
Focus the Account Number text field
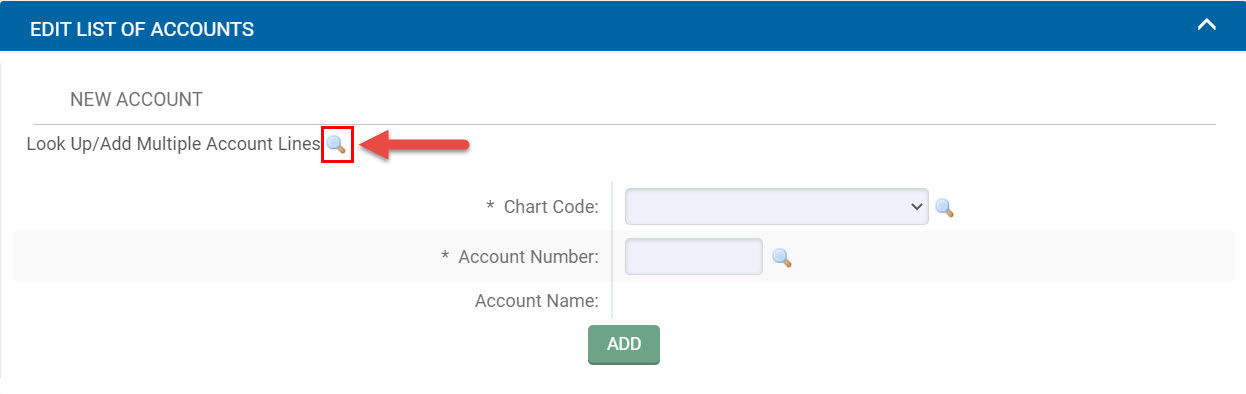click(694, 256)
